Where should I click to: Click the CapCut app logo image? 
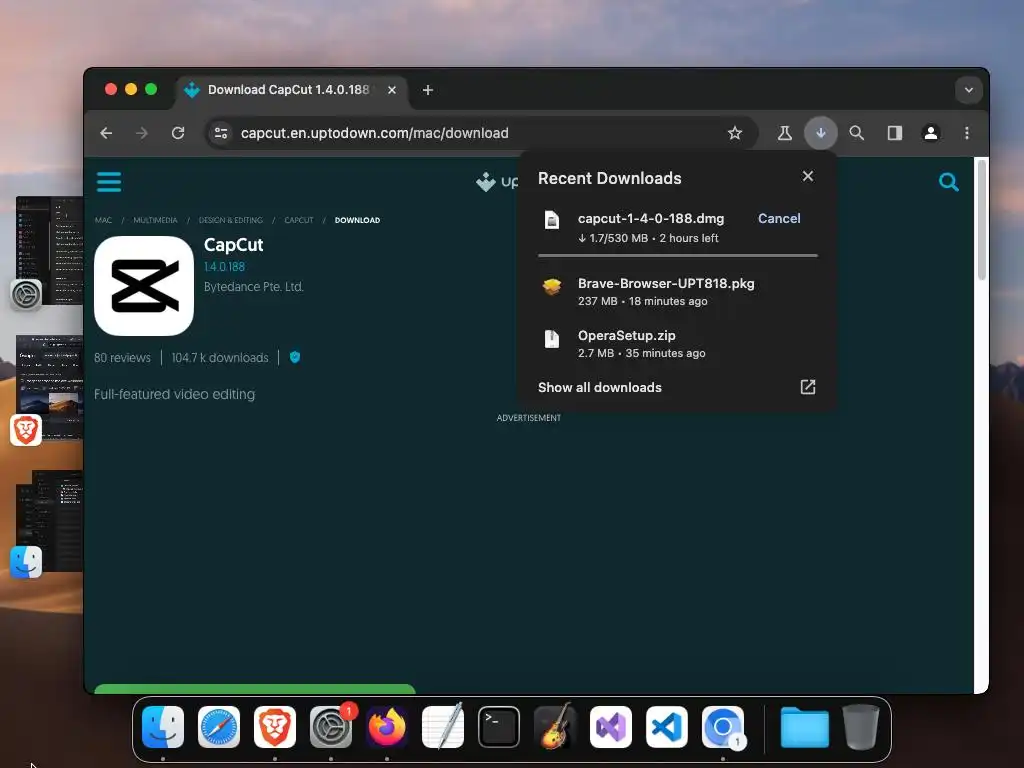click(x=144, y=286)
